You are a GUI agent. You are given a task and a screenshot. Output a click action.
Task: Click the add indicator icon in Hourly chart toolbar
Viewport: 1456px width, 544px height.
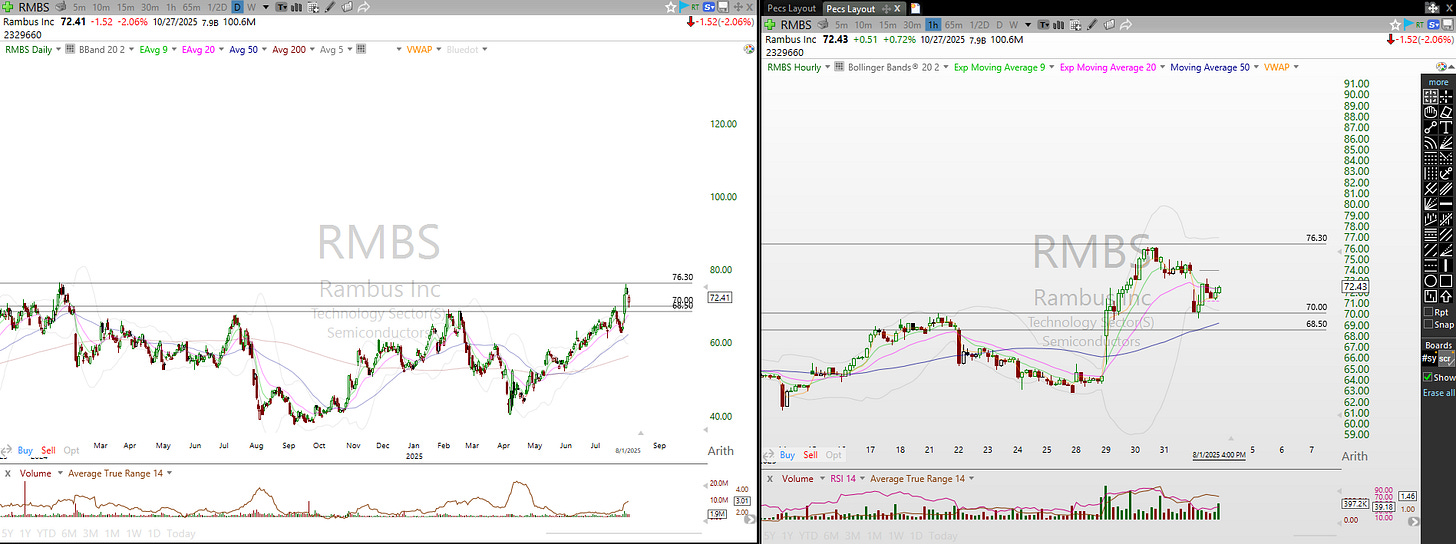tap(1076, 25)
